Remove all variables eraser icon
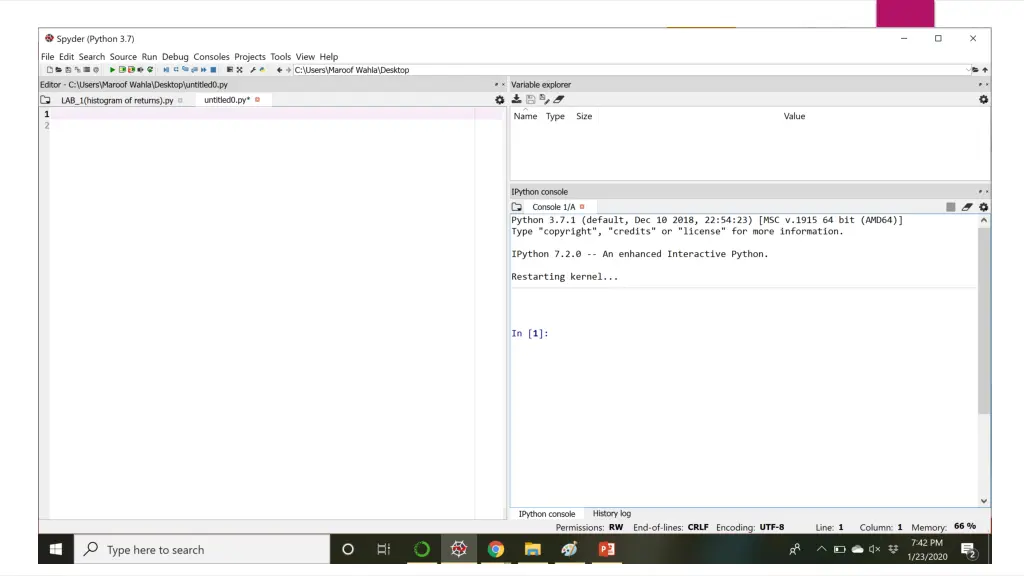Viewport: 1024px width, 576px height. pos(558,99)
